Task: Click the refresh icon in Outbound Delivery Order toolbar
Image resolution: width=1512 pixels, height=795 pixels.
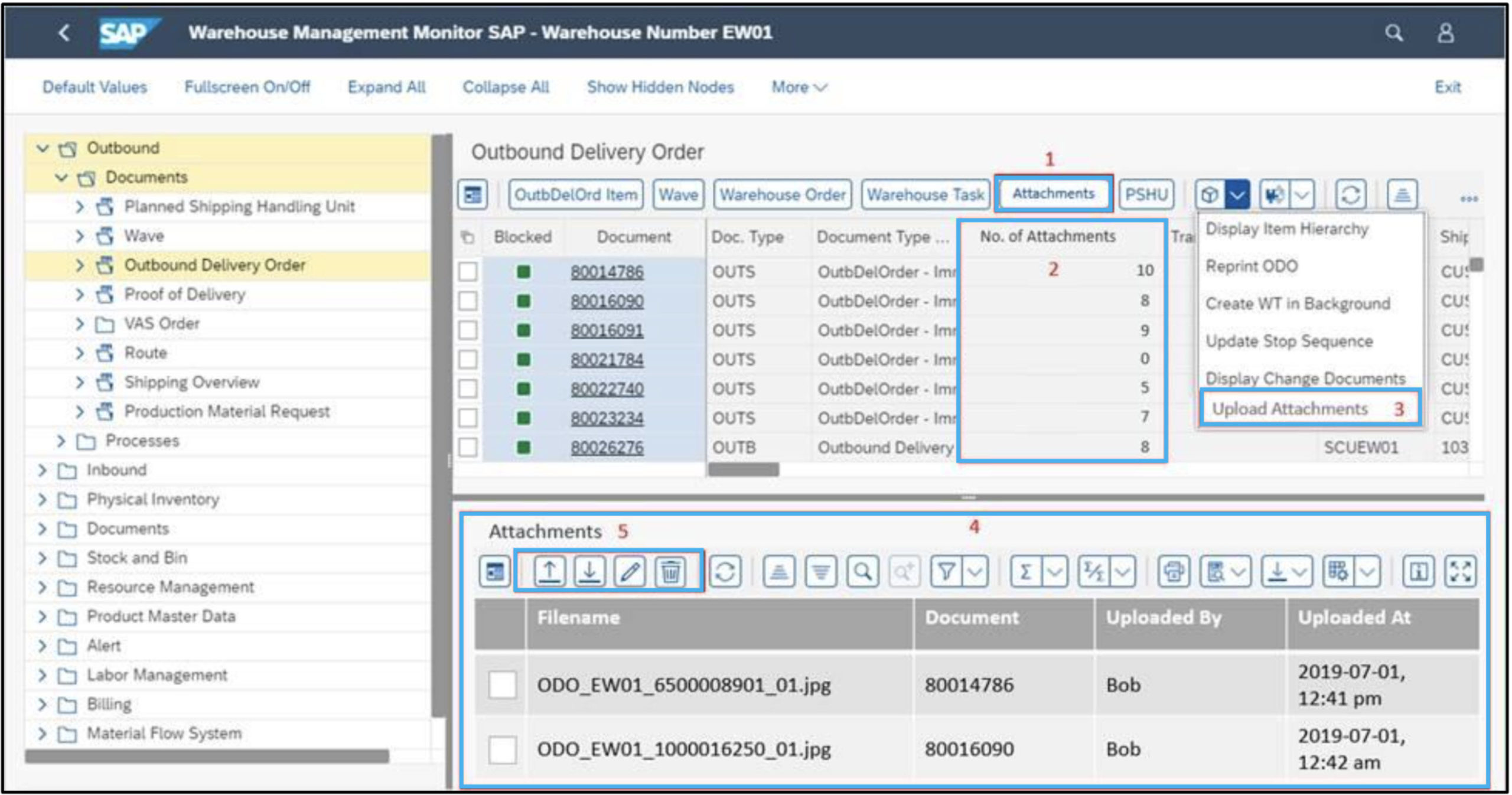Action: click(1351, 194)
